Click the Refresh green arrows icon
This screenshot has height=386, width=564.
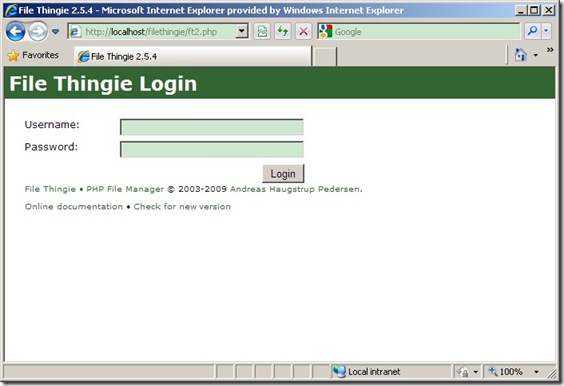tap(283, 32)
